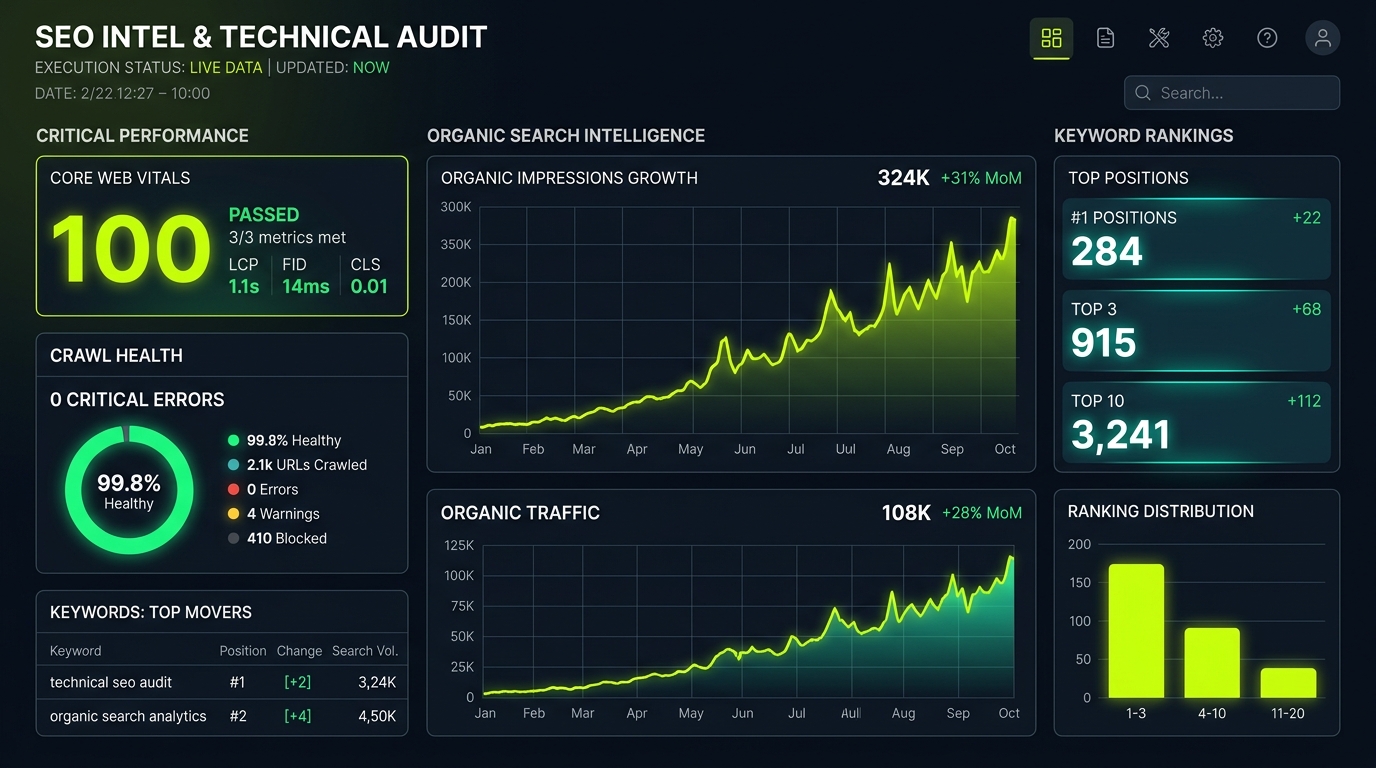Viewport: 1376px width, 768px height.
Task: Select the "organic search analytics" keyword row
Action: point(222,716)
